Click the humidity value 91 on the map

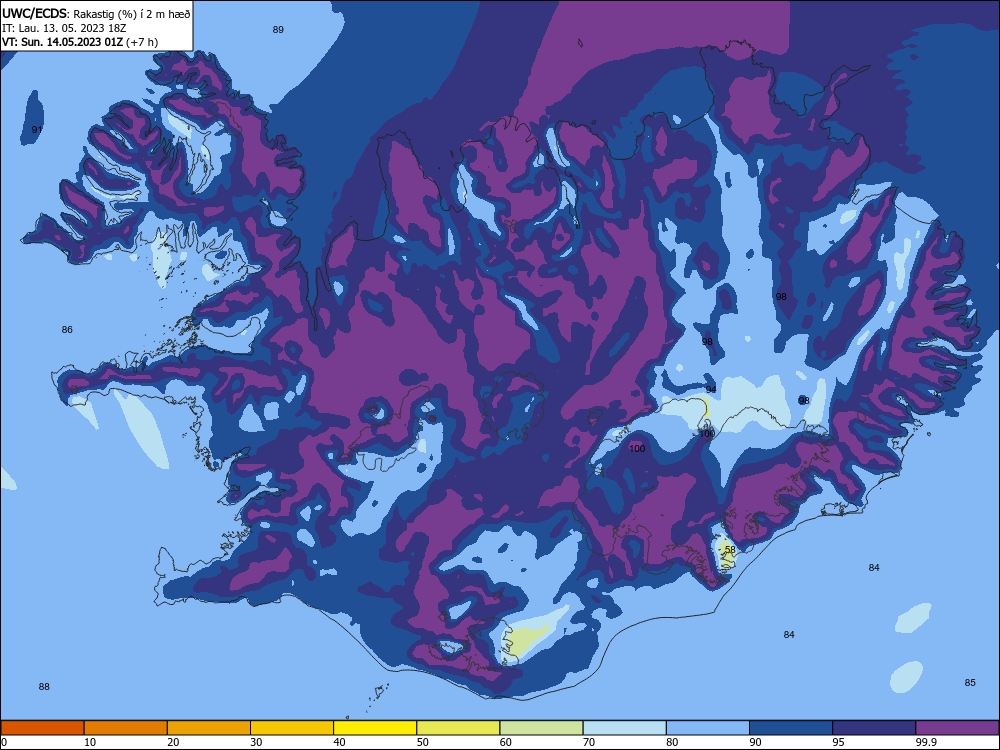pos(37,129)
